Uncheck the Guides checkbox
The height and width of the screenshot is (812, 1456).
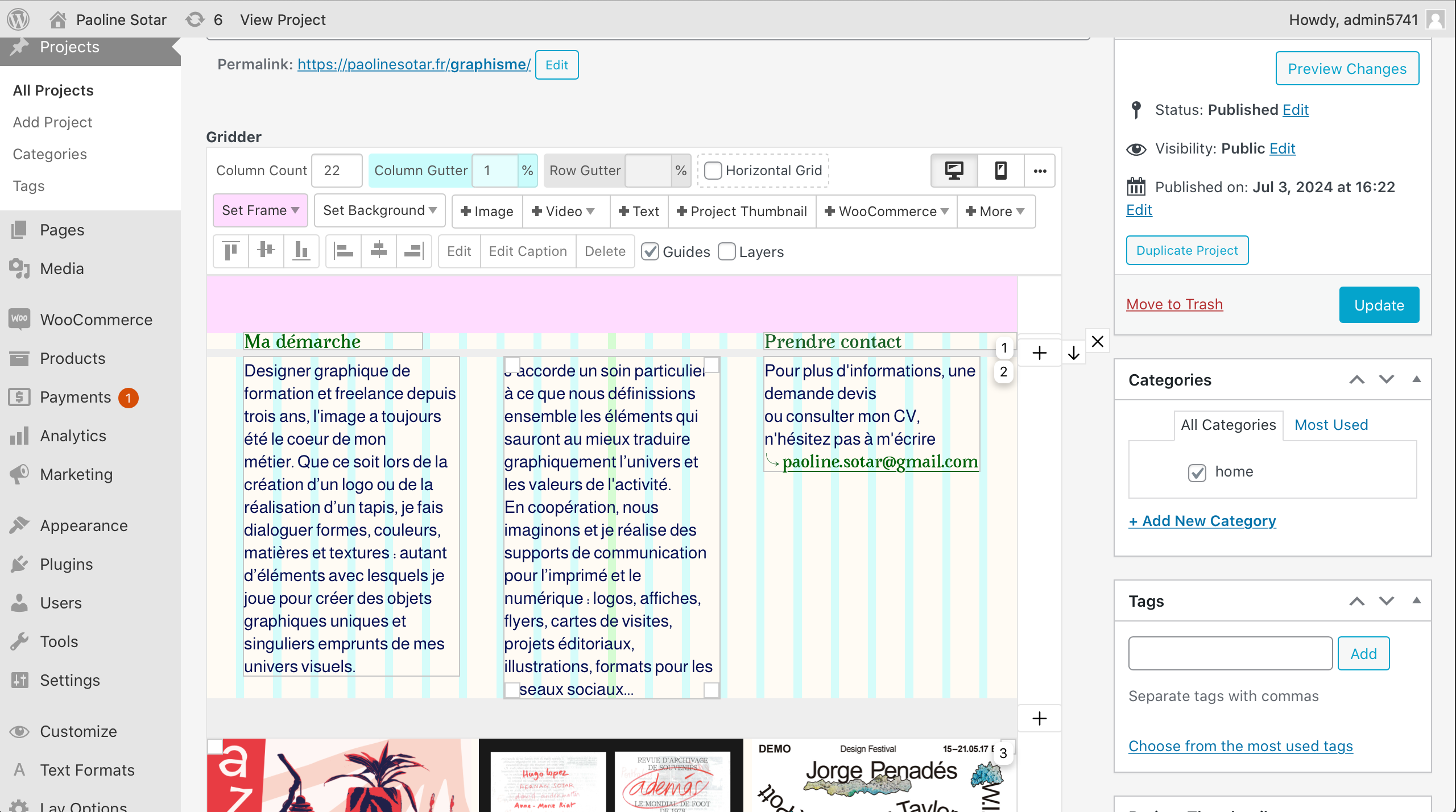(650, 251)
